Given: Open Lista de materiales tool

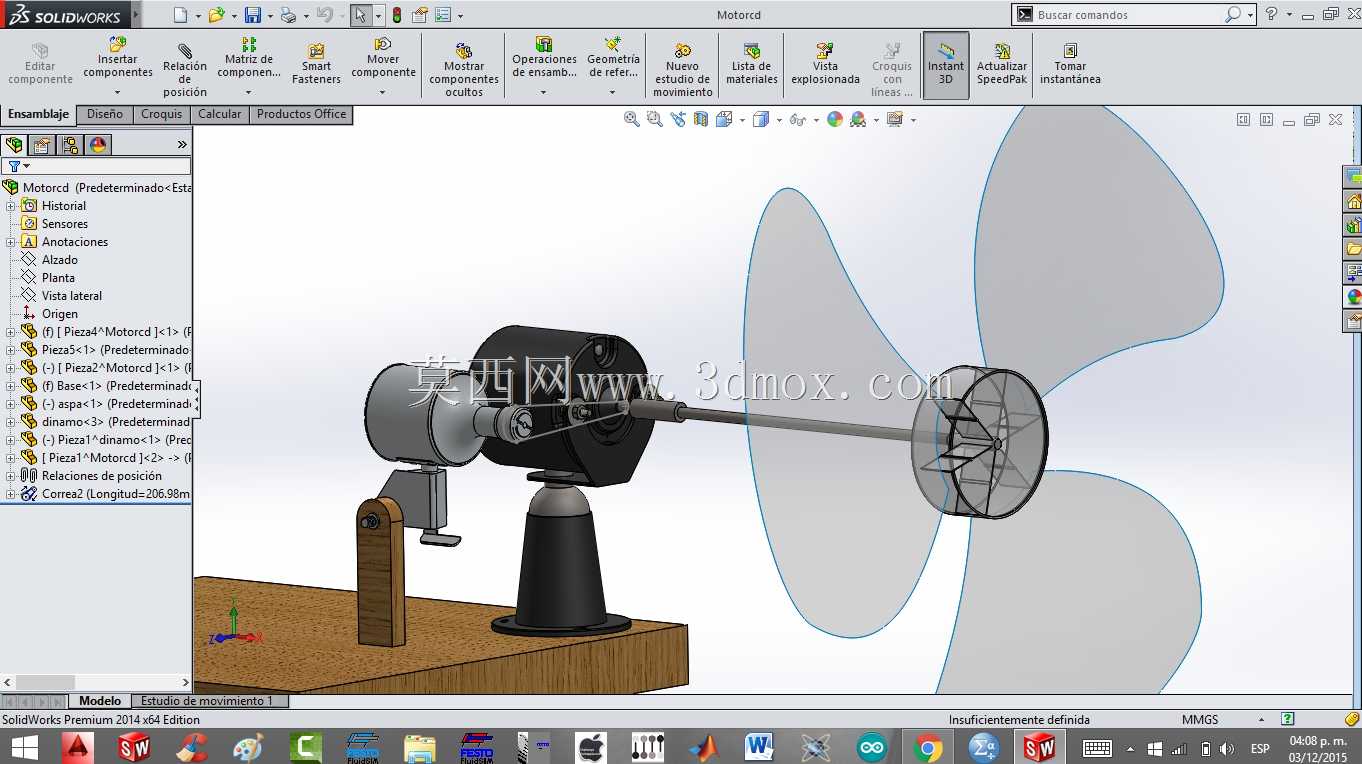Looking at the screenshot, I should [751, 64].
